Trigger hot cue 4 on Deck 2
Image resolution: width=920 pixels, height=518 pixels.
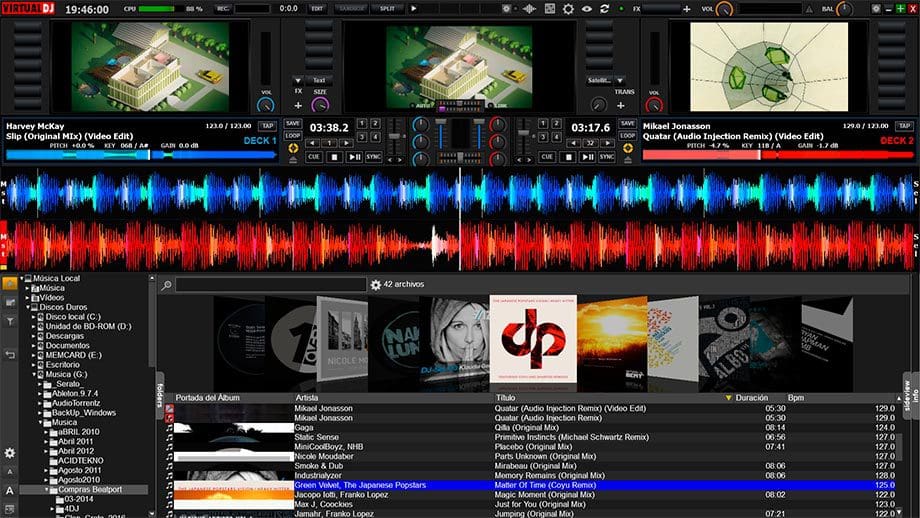pyautogui.click(x=556, y=137)
